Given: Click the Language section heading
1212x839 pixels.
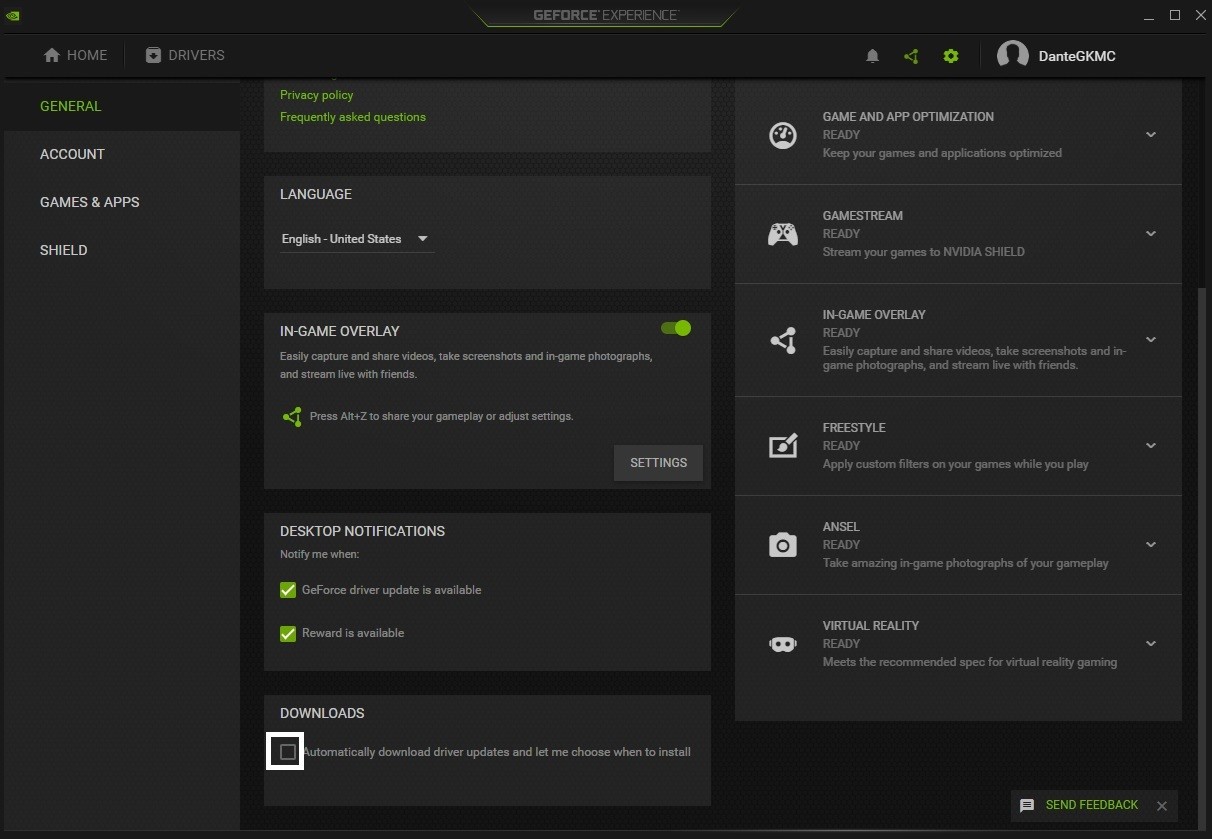Looking at the screenshot, I should [x=316, y=194].
